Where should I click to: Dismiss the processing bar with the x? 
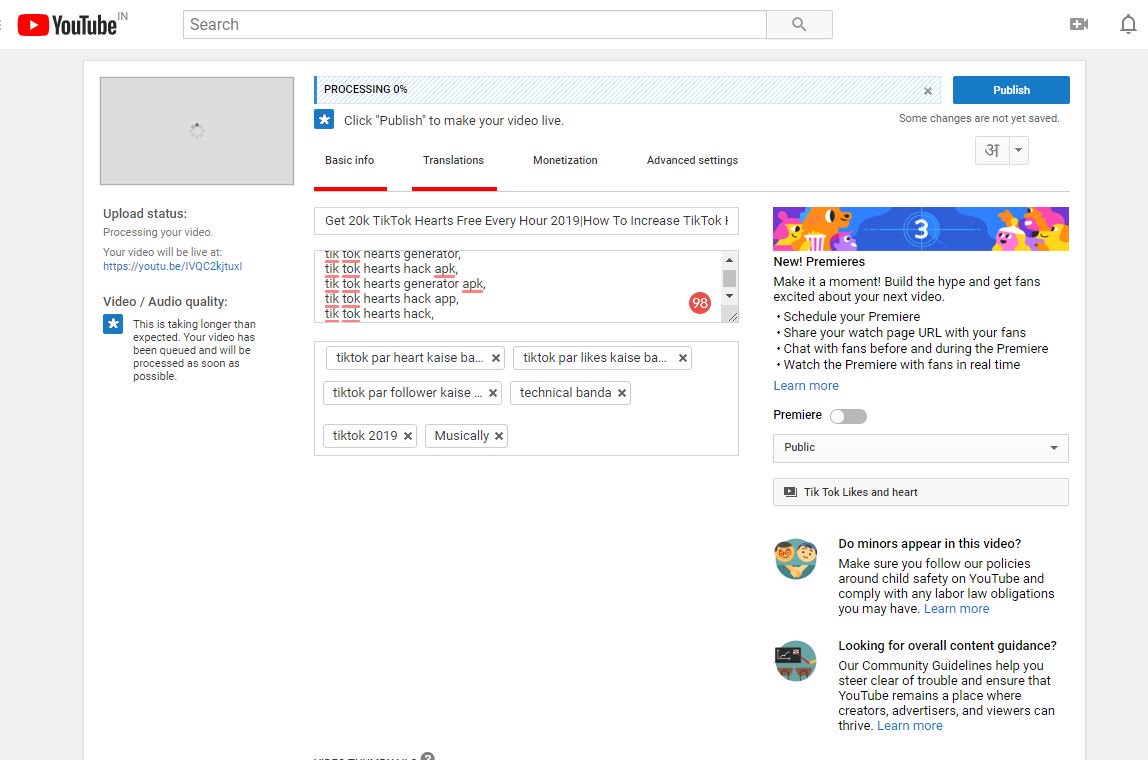(x=928, y=91)
